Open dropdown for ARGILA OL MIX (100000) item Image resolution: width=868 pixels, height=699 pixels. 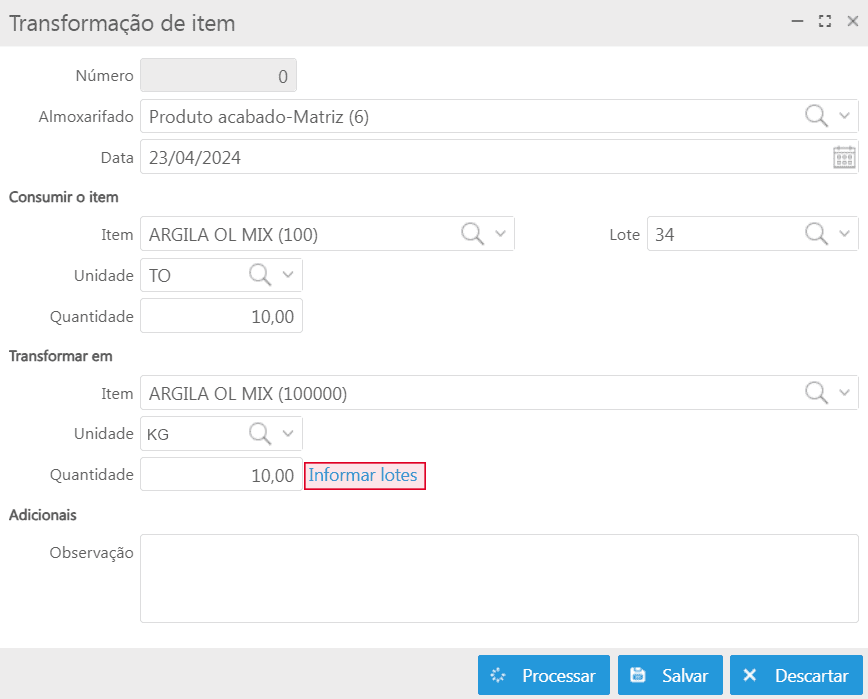coord(845,394)
